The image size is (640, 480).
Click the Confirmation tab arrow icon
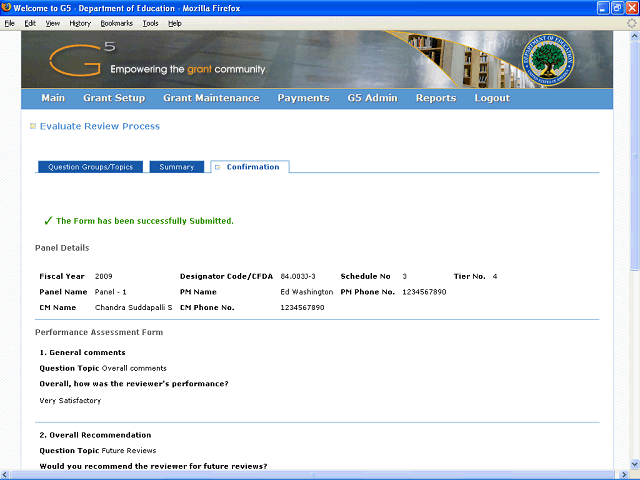[218, 167]
